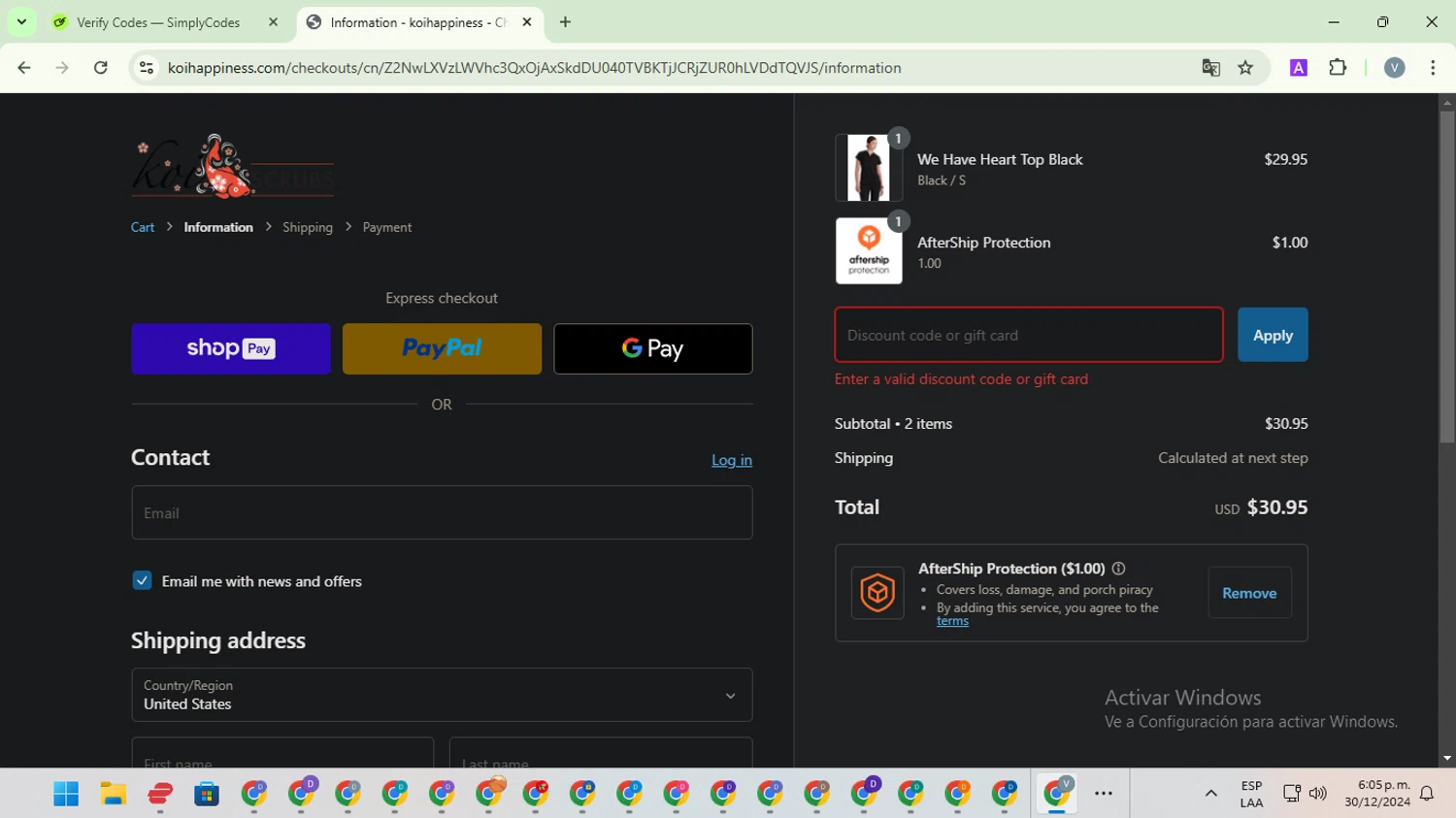Click the Shipping breadcrumb step
Image resolution: width=1456 pixels, height=818 pixels.
[308, 227]
